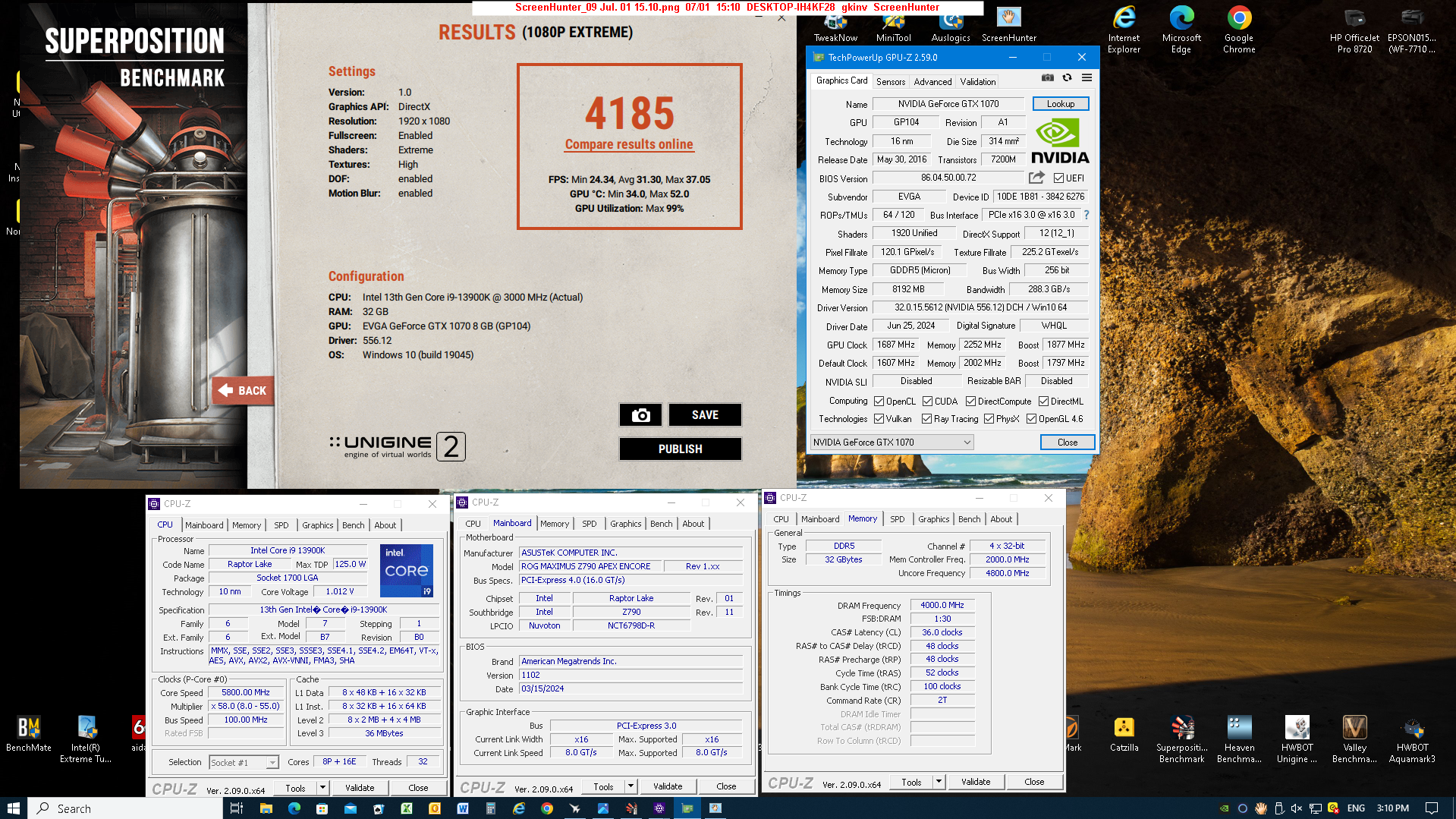Toggle the OpenCL checkbox
Viewport: 1456px width, 819px height.
coord(879,402)
